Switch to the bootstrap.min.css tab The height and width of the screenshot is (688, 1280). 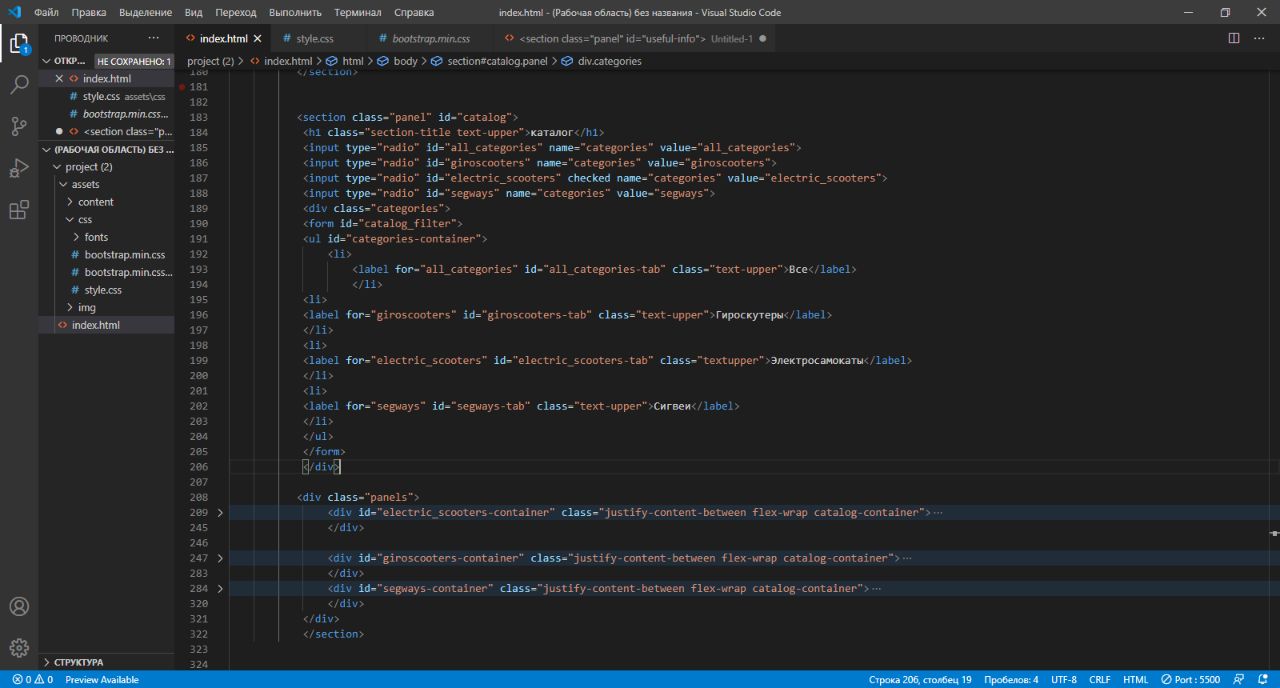click(x=431, y=39)
